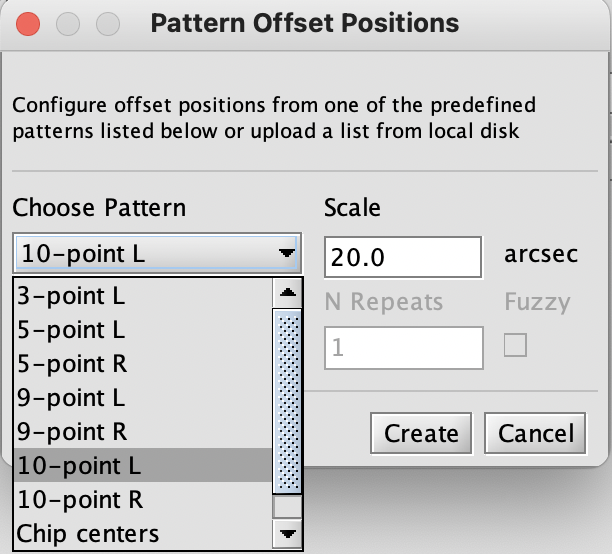Select the 3-point L pattern
This screenshot has height=554, width=612.
pyautogui.click(x=143, y=296)
